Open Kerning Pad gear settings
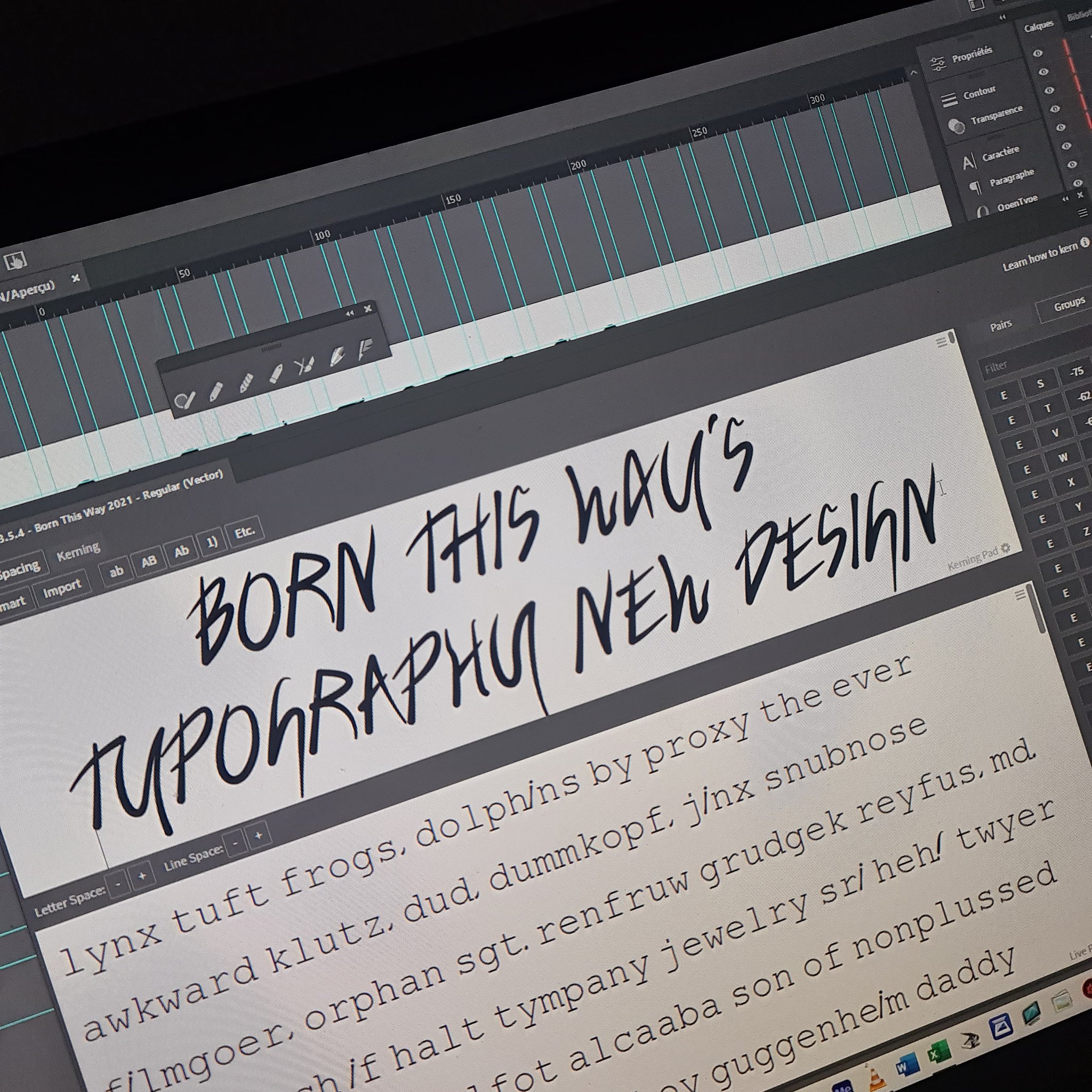The image size is (1092, 1092). click(x=1005, y=548)
